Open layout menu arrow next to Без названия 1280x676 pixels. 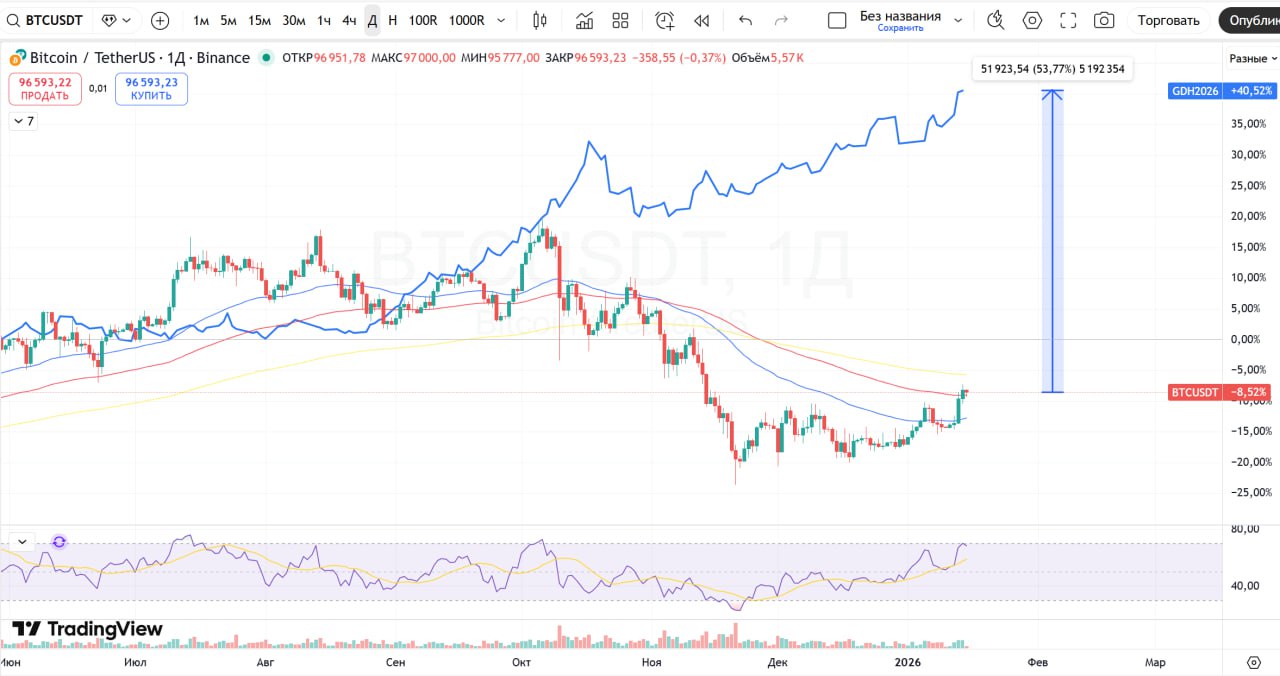click(958, 20)
